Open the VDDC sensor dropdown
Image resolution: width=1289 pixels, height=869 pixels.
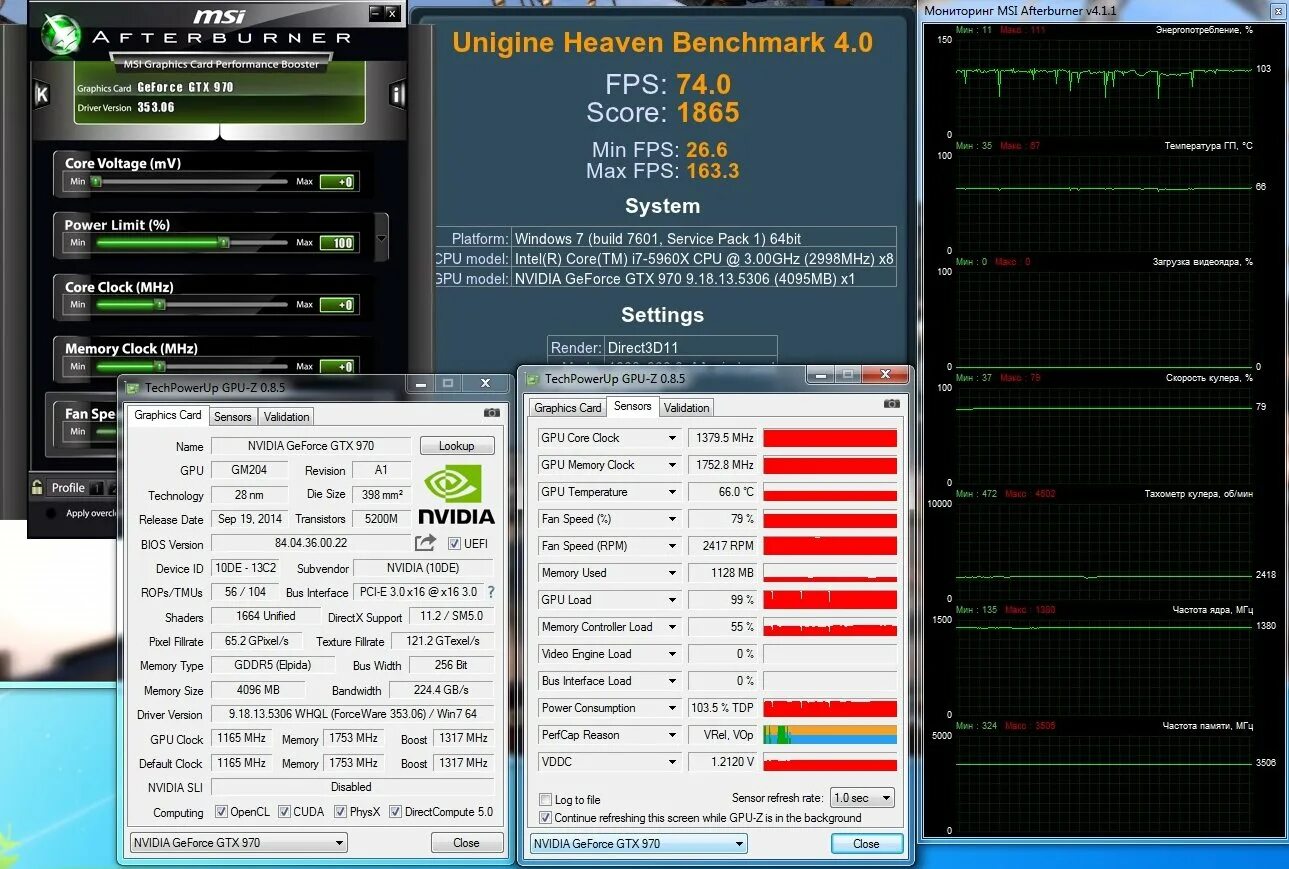pos(672,762)
